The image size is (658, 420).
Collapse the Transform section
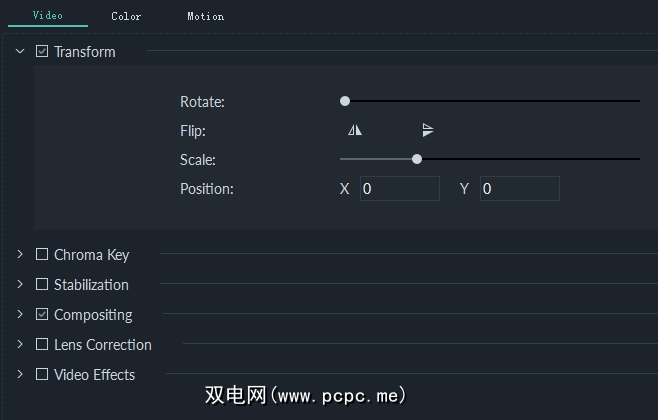[x=20, y=51]
